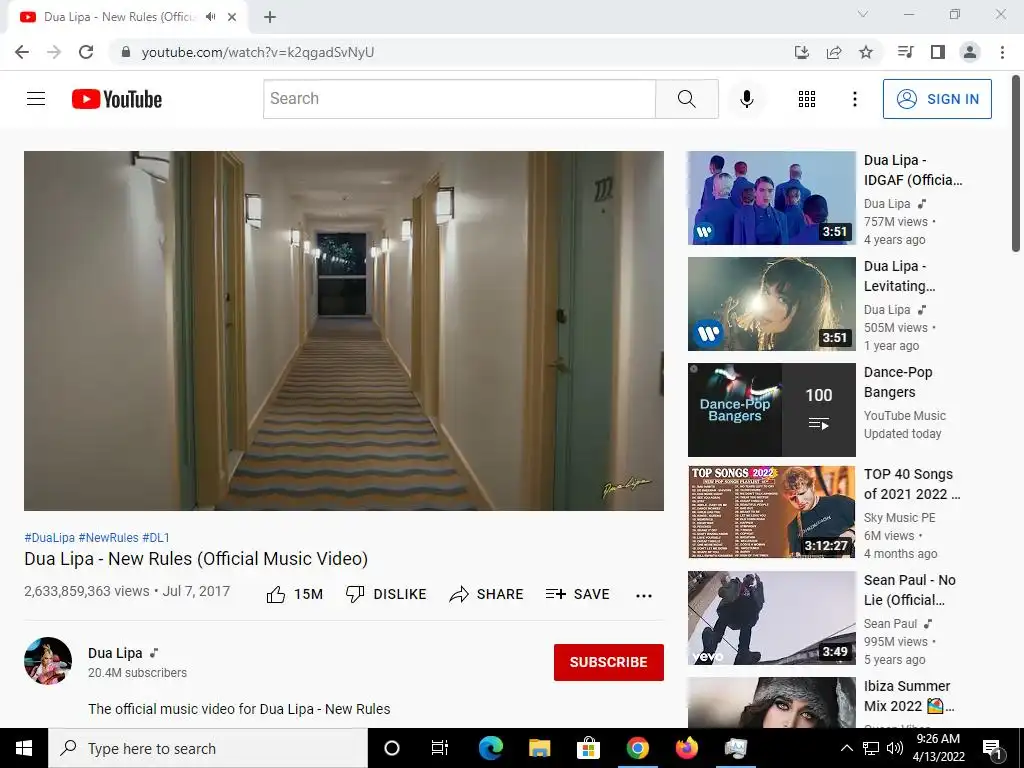Screen dimensions: 1024x768
Task: Click the #DuaLipa hashtag
Action: [x=50, y=537]
